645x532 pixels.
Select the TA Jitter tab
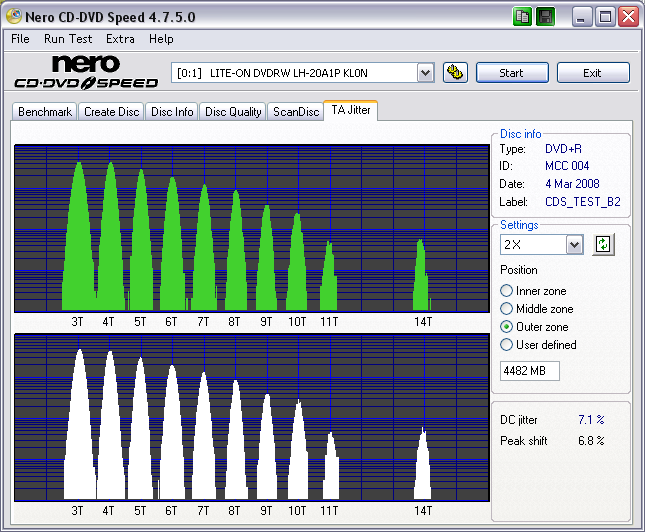point(351,110)
